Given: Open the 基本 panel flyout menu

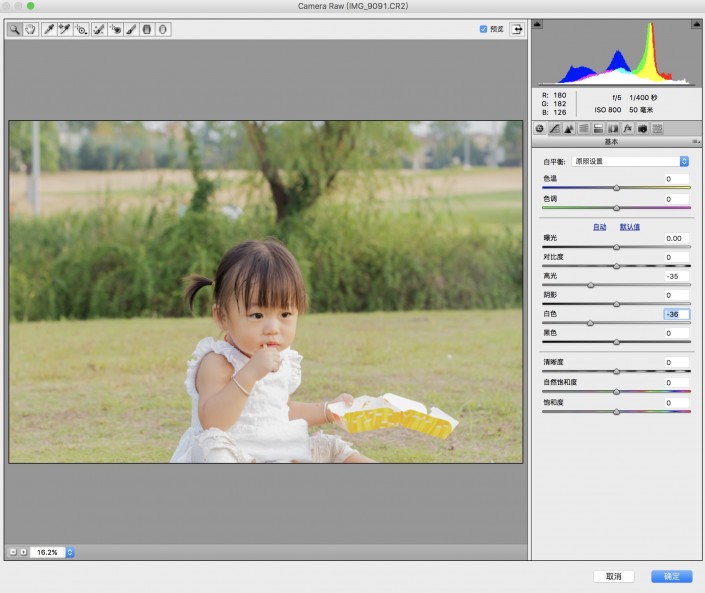Looking at the screenshot, I should pos(694,142).
